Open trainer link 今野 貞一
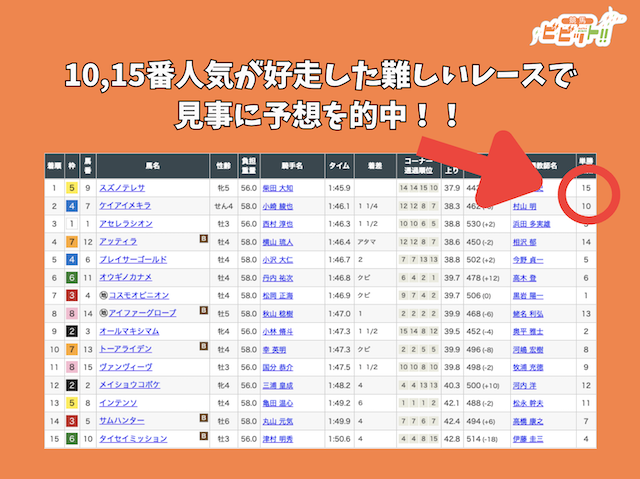640x479 pixels. (528, 260)
